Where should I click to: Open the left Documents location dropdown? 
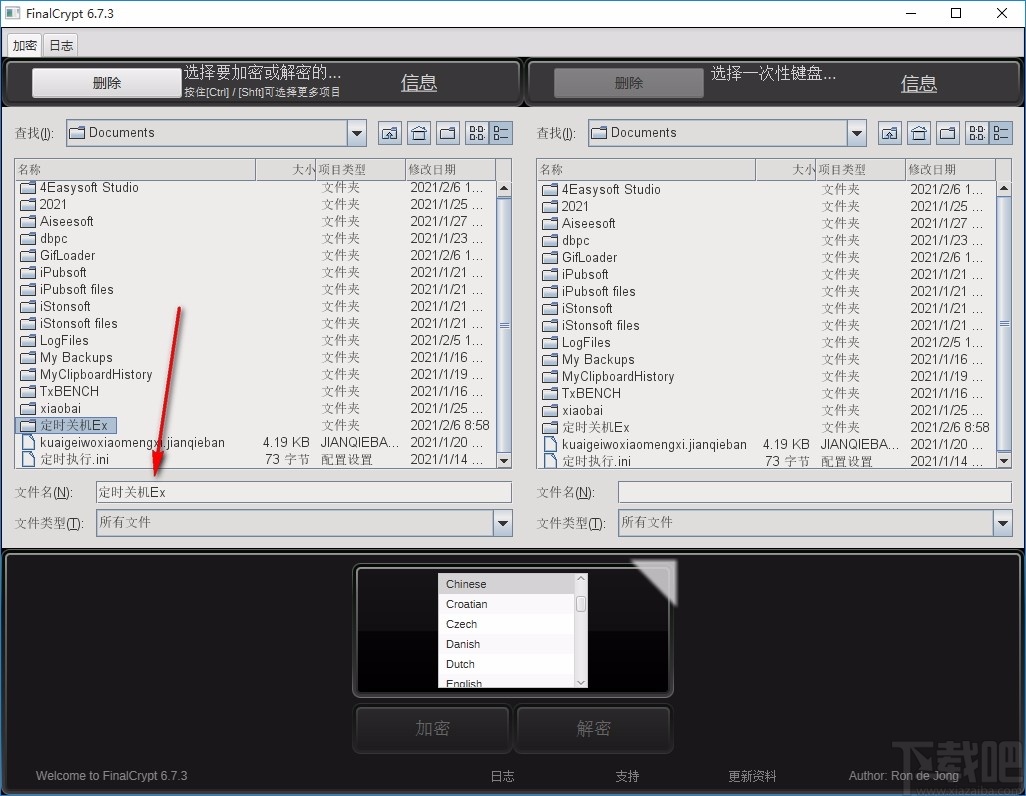click(356, 132)
